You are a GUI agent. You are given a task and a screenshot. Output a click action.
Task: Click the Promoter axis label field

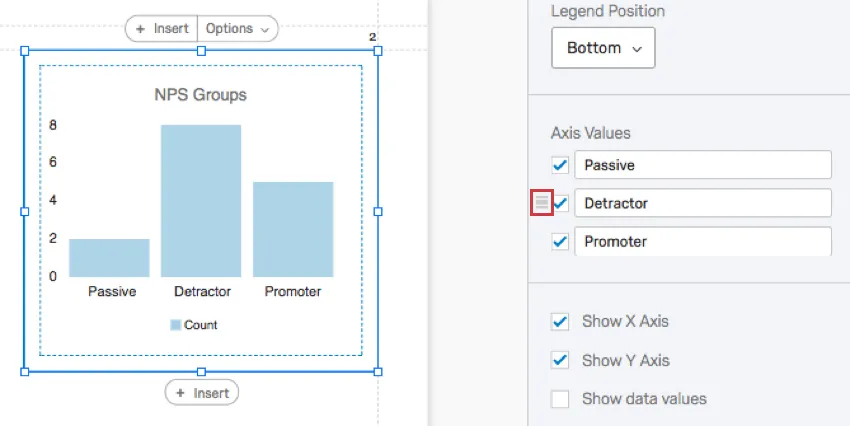[702, 241]
